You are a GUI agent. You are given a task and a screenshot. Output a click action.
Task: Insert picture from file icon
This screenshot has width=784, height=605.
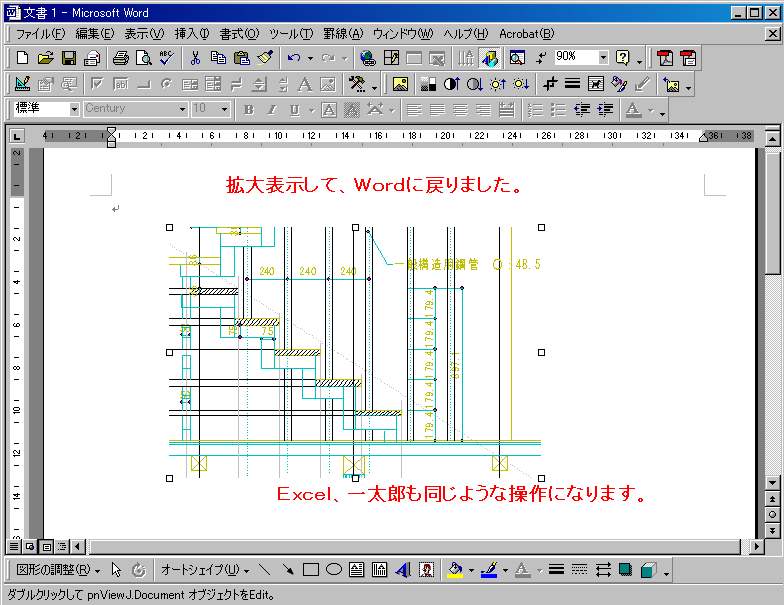(x=400, y=84)
